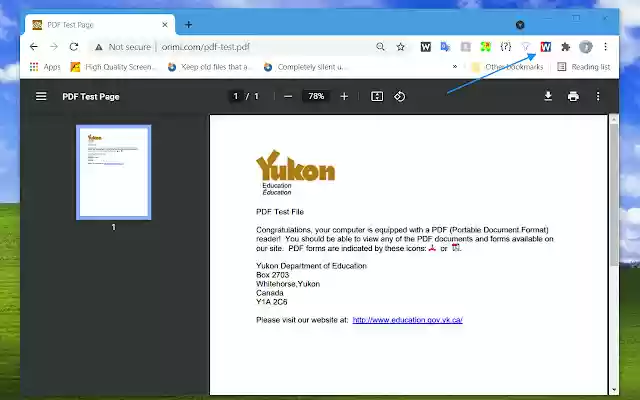Open the Reading list
Viewport: 640px width, 400px height.
584,67
